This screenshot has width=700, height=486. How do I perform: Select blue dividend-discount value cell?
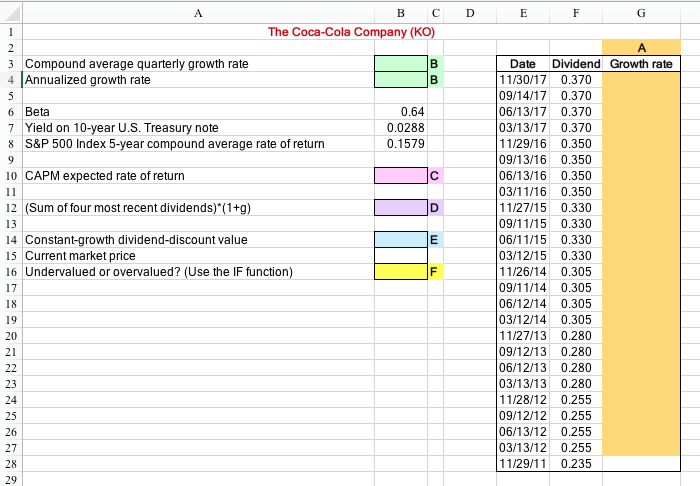click(x=401, y=240)
